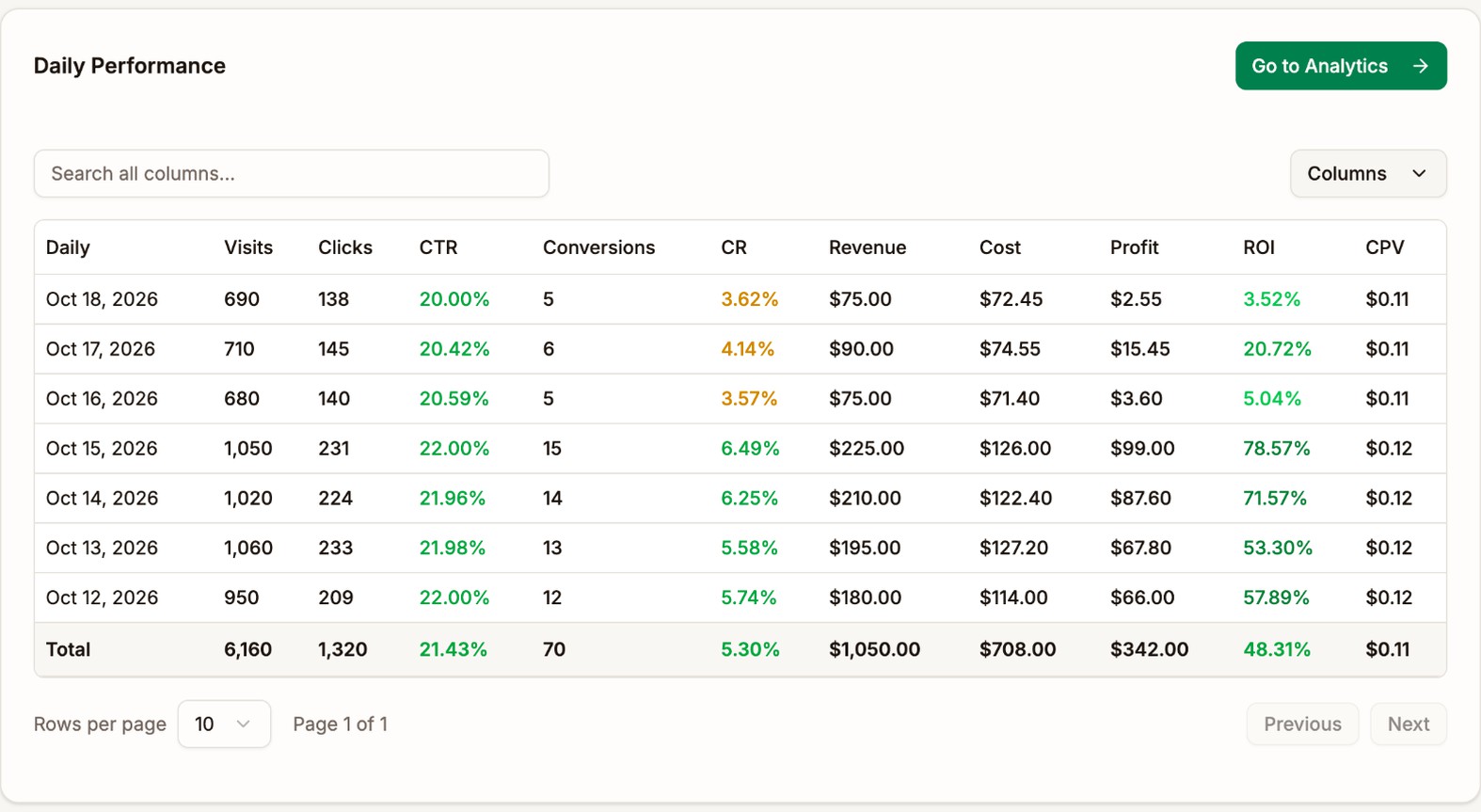Click the total ROI 48.31%
Viewport: 1481px width, 812px height.
[1277, 649]
